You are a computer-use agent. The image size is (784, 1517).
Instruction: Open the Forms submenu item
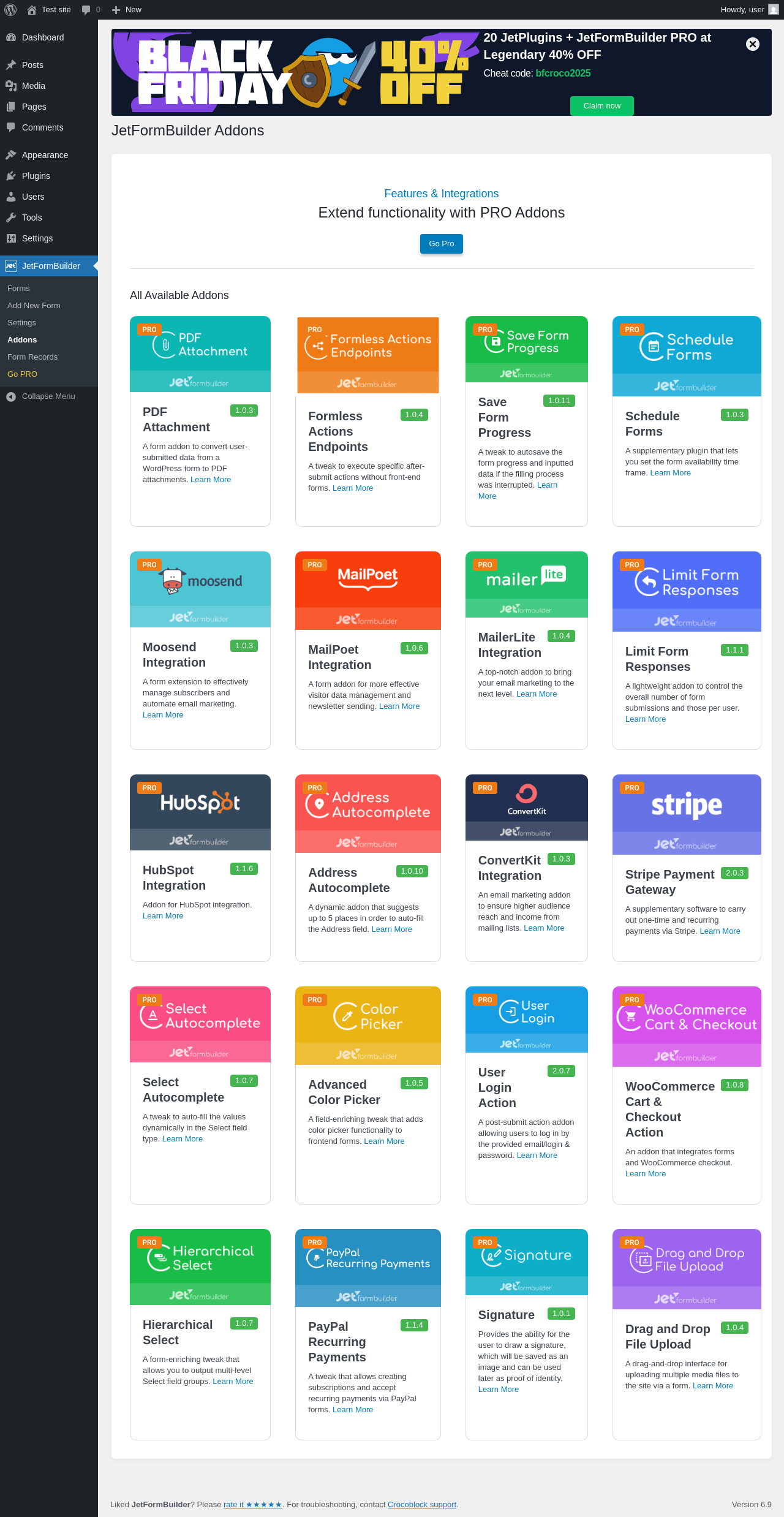click(18, 289)
